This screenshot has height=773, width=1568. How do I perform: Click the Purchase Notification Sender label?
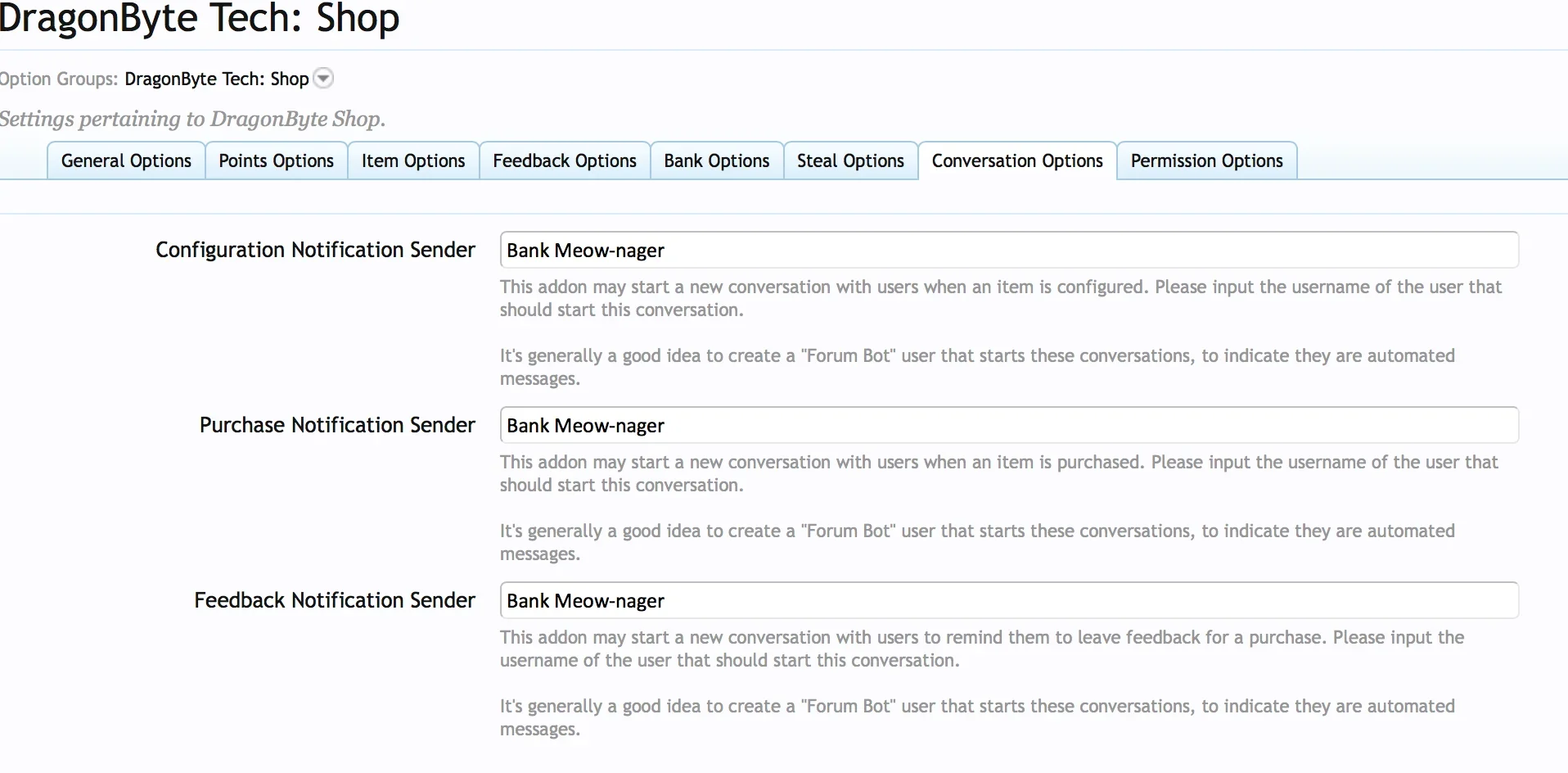tap(336, 425)
